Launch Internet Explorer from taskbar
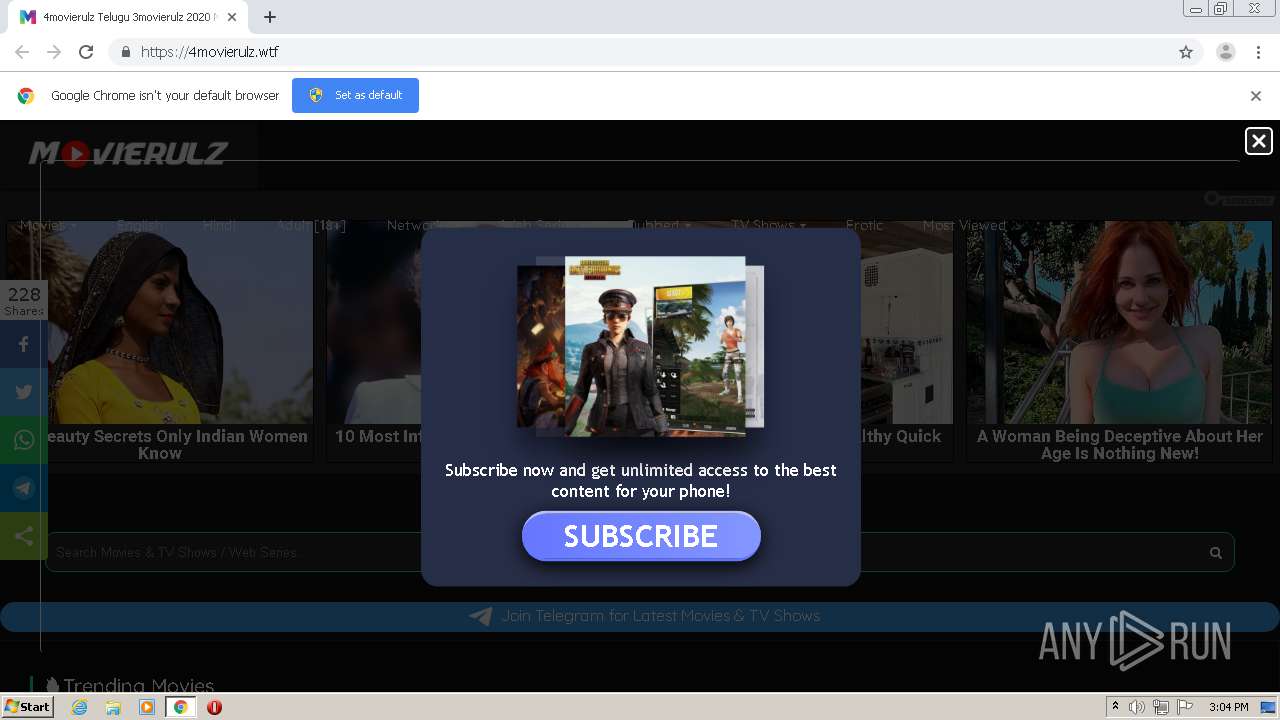This screenshot has width=1280, height=720. pos(80,707)
